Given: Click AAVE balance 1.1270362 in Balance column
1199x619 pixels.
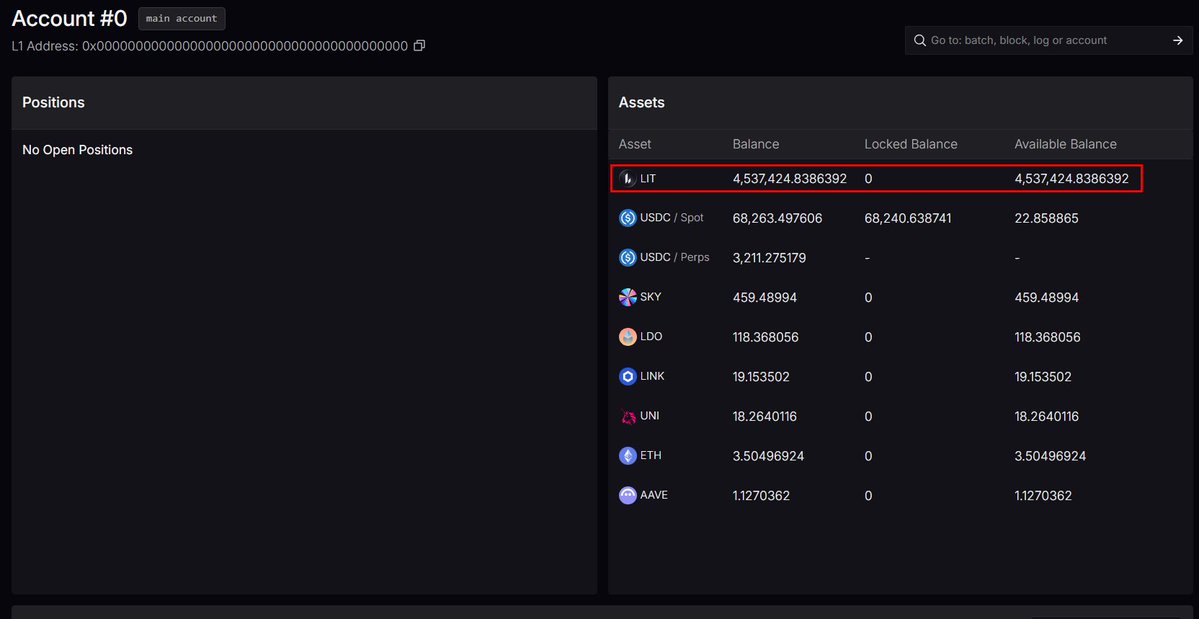Looking at the screenshot, I should coord(761,496).
